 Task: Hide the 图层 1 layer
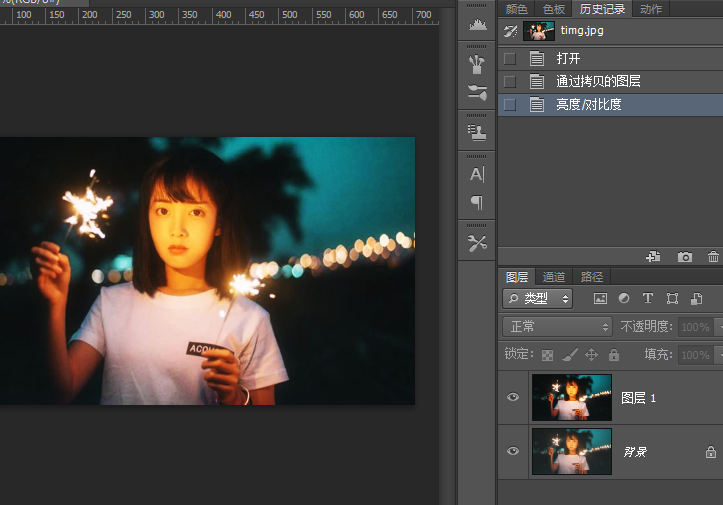coord(513,397)
